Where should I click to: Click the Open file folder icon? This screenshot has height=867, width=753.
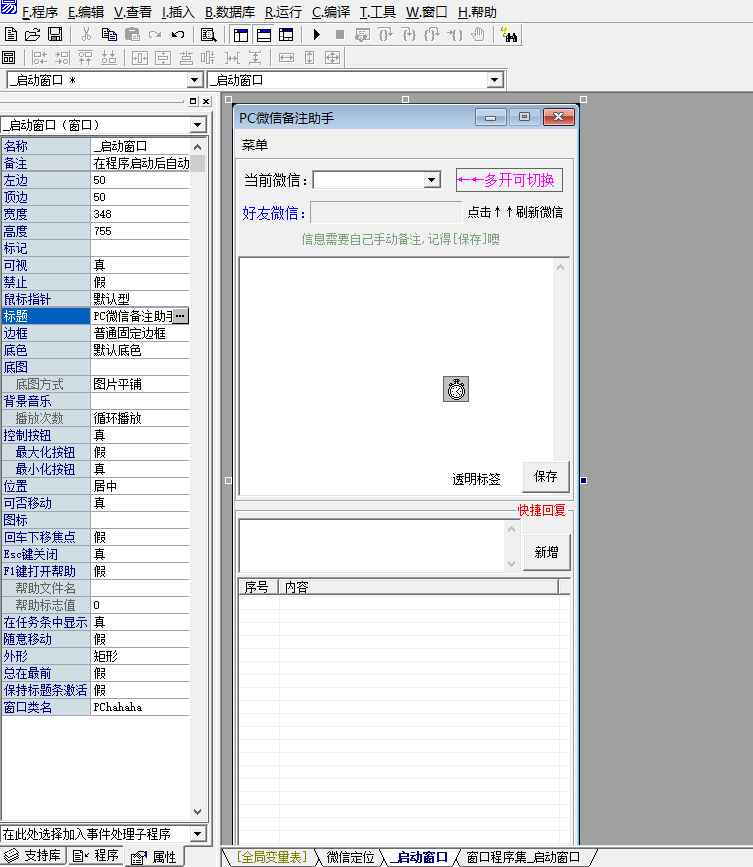tap(33, 34)
